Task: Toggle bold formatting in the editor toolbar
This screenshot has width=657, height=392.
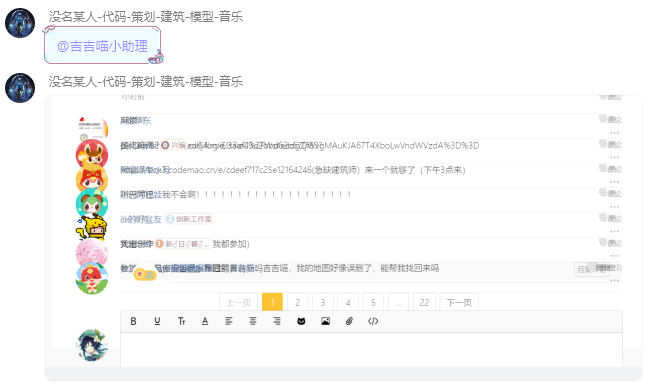Action: pos(133,321)
